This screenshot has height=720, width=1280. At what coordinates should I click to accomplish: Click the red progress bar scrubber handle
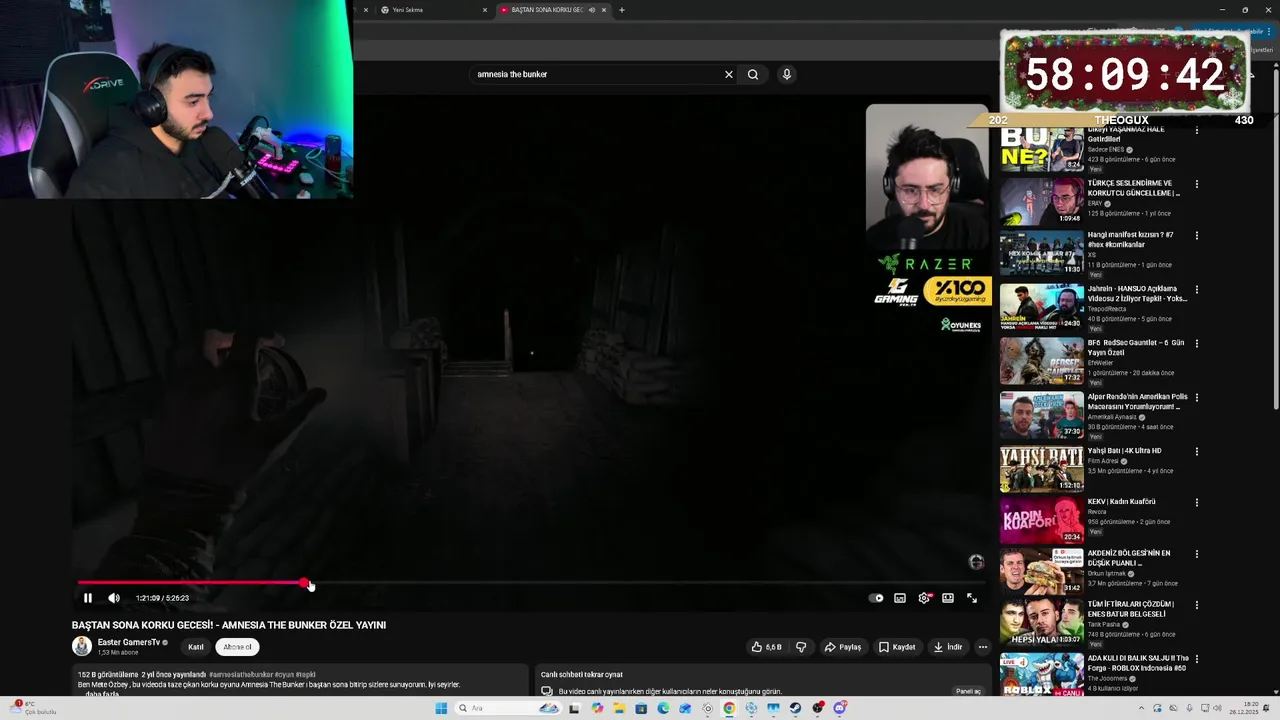(x=305, y=582)
